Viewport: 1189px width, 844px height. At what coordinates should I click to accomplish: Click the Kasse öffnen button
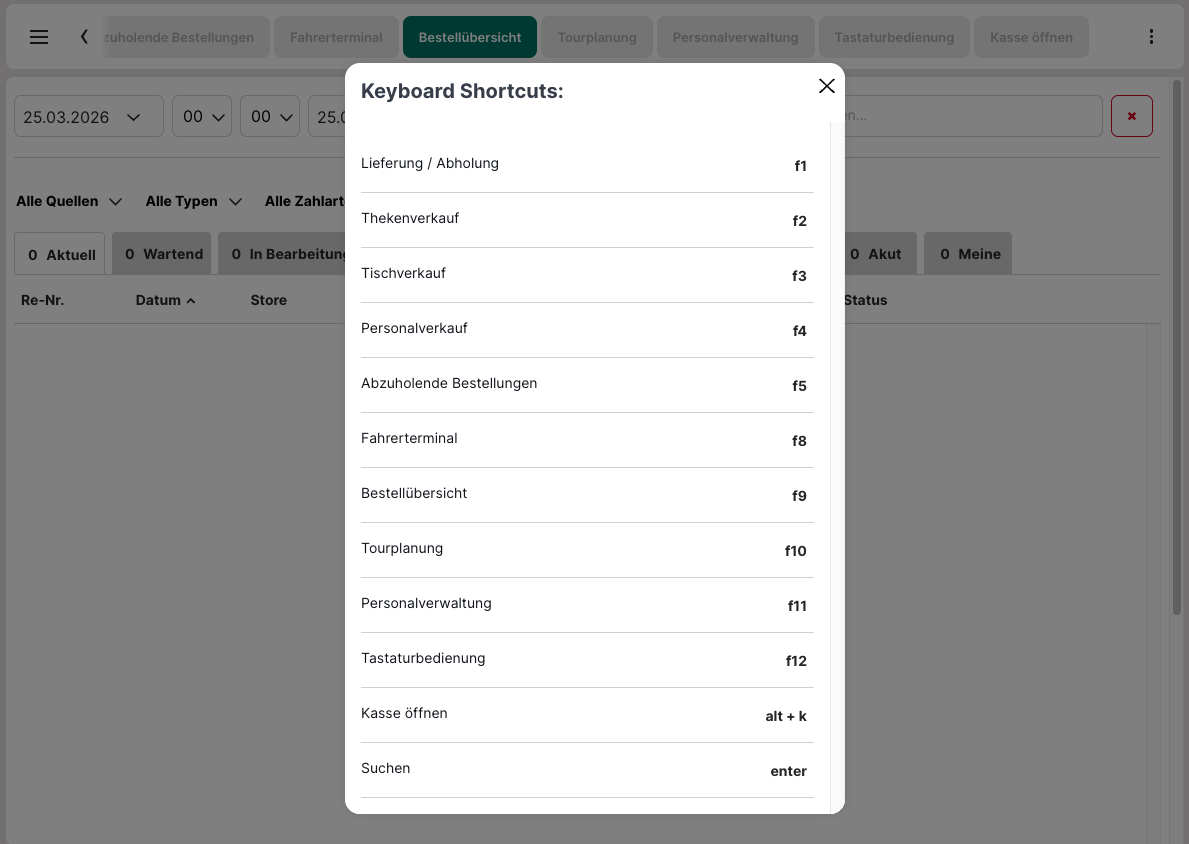click(1031, 38)
